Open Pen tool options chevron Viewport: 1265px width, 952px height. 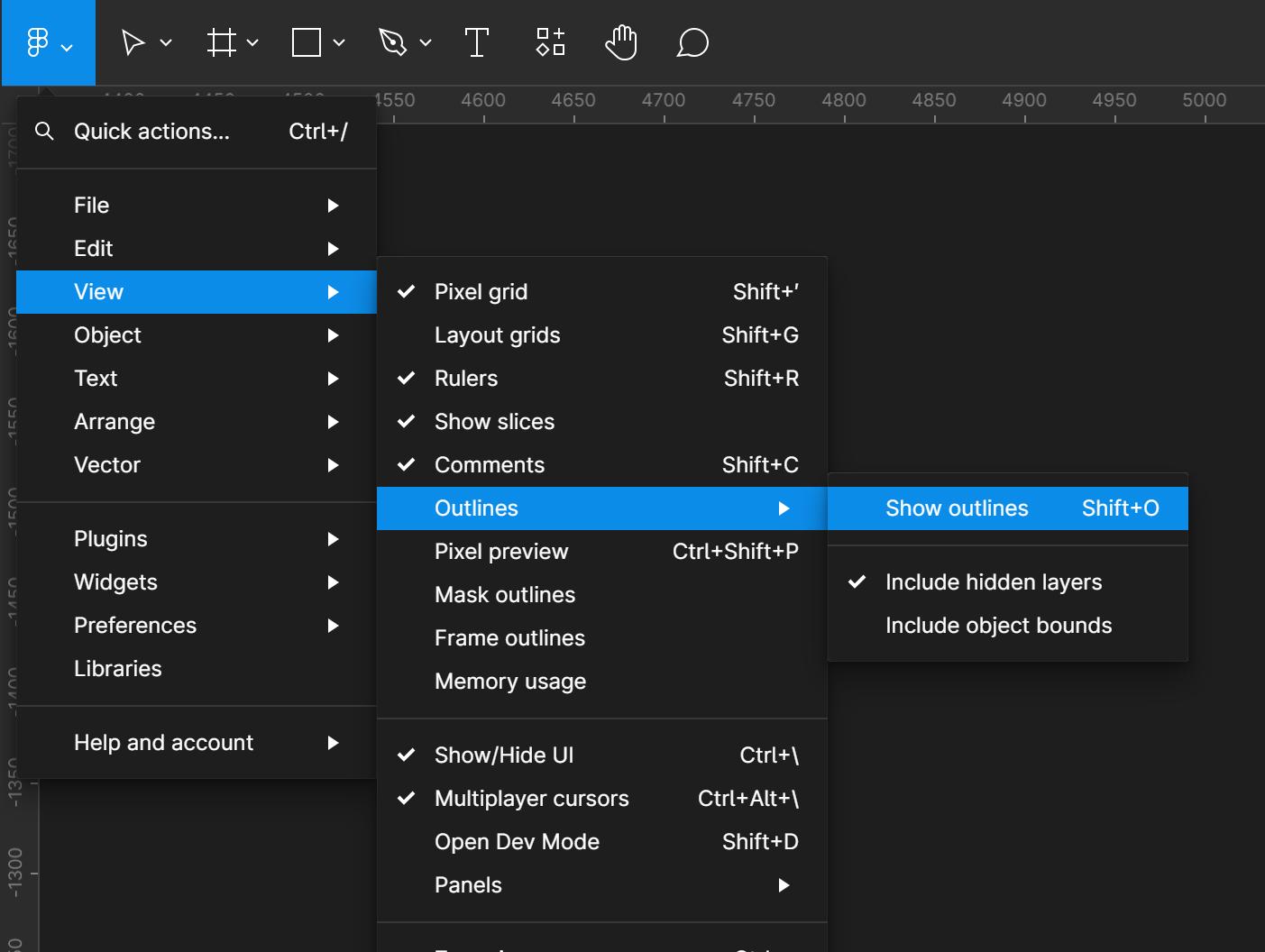pos(426,42)
